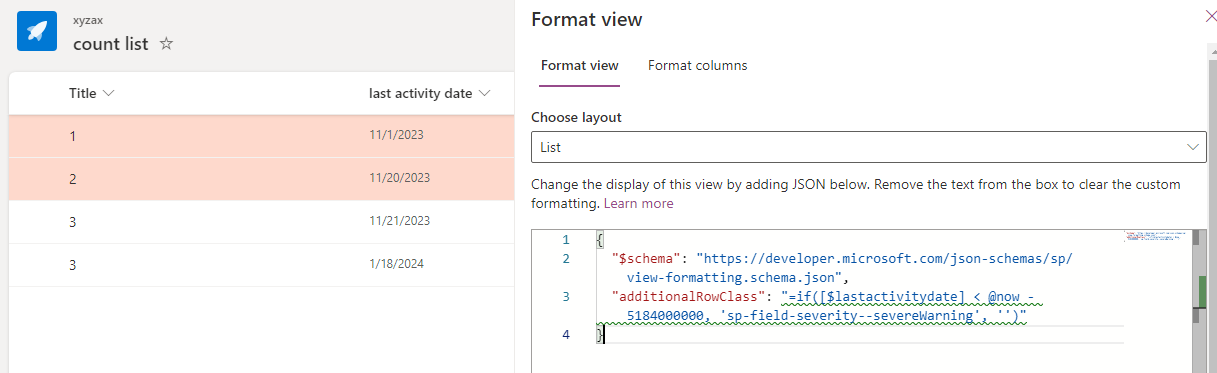Click the code minimap thumbnail
Screen dimensions: 1217x373
click(1156, 240)
